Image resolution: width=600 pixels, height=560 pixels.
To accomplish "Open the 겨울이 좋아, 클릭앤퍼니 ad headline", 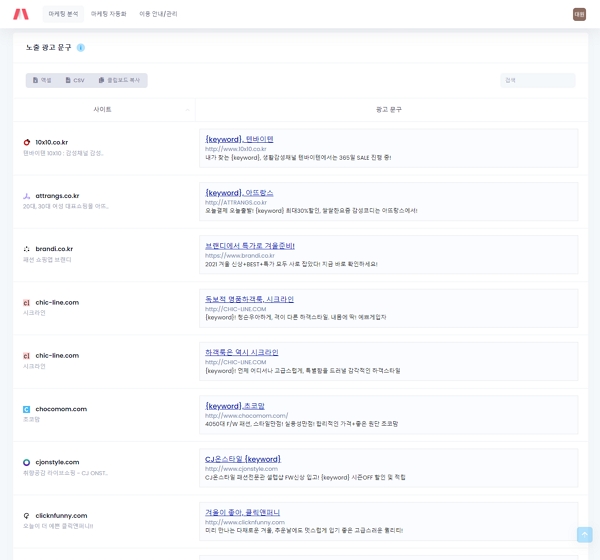I will [x=243, y=512].
